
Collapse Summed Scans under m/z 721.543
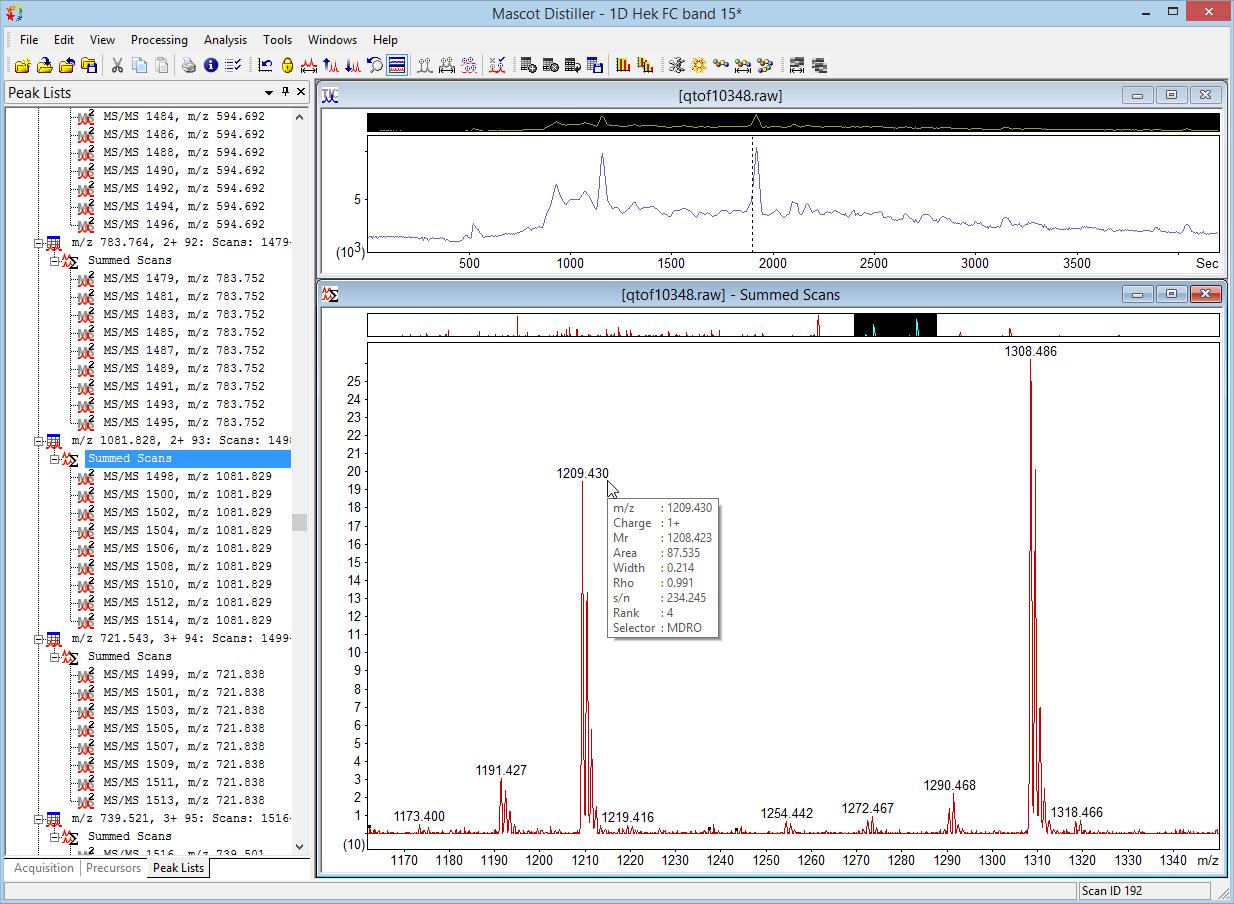[x=55, y=656]
